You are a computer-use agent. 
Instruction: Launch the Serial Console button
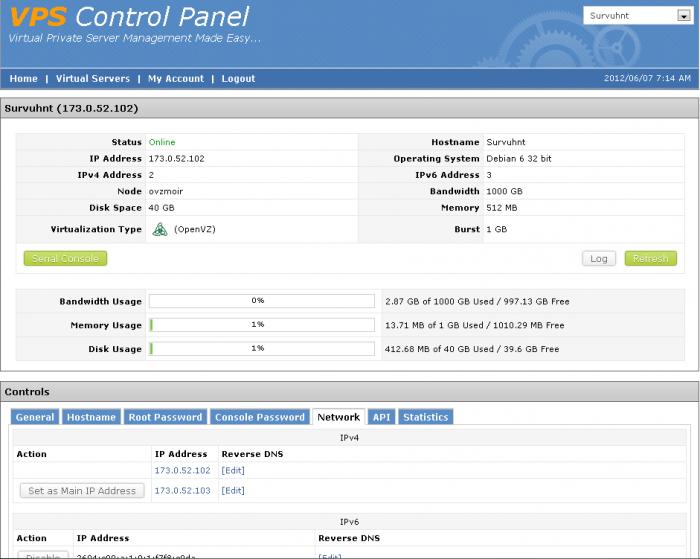pyautogui.click(x=65, y=259)
